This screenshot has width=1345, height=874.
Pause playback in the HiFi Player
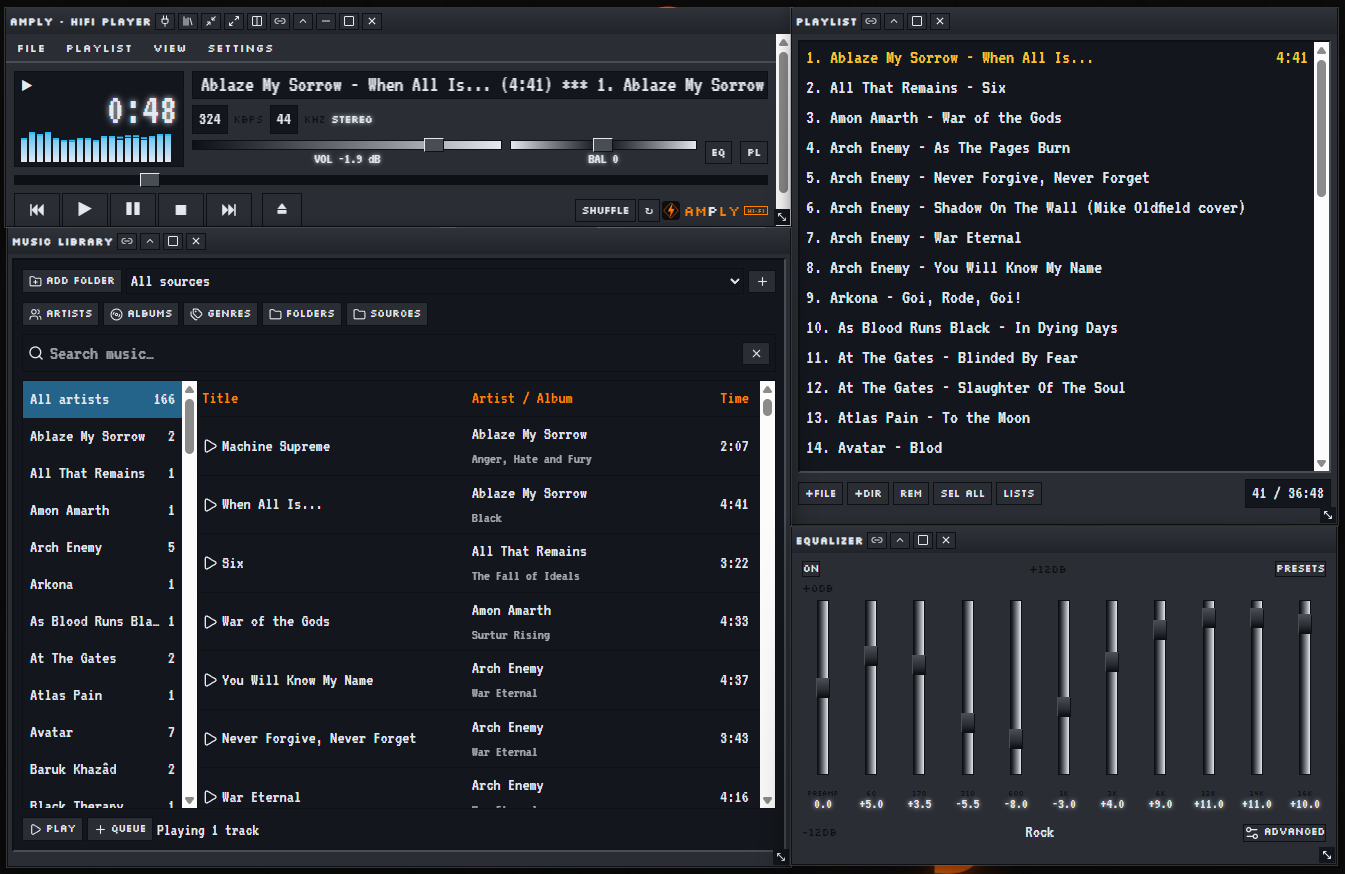point(133,210)
